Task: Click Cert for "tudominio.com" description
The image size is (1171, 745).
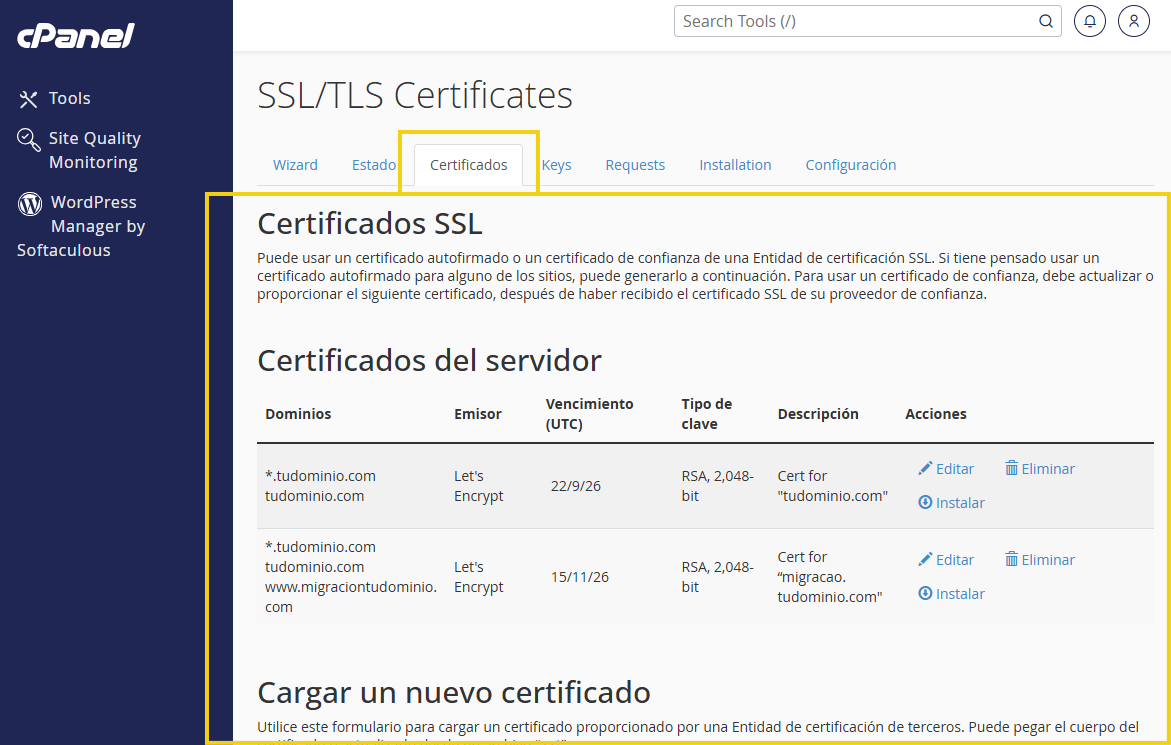Action: 833,486
